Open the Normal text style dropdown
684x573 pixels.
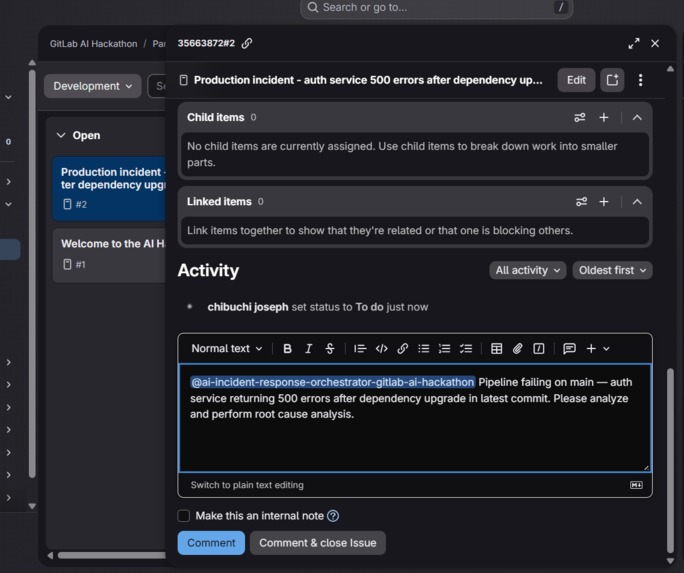tap(227, 348)
